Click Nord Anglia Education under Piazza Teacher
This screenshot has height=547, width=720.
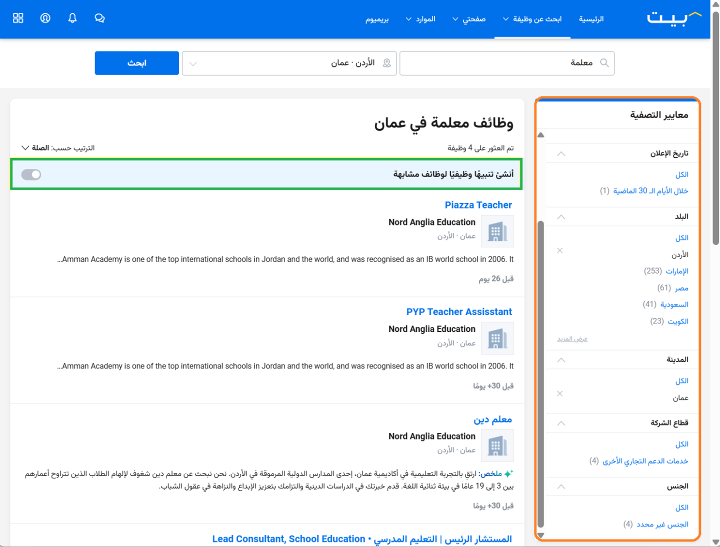[432, 222]
